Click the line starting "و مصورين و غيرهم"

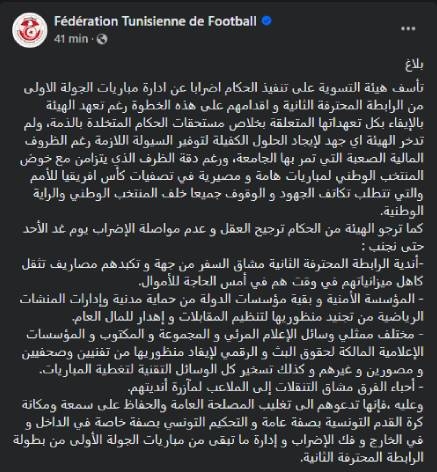click(231, 370)
